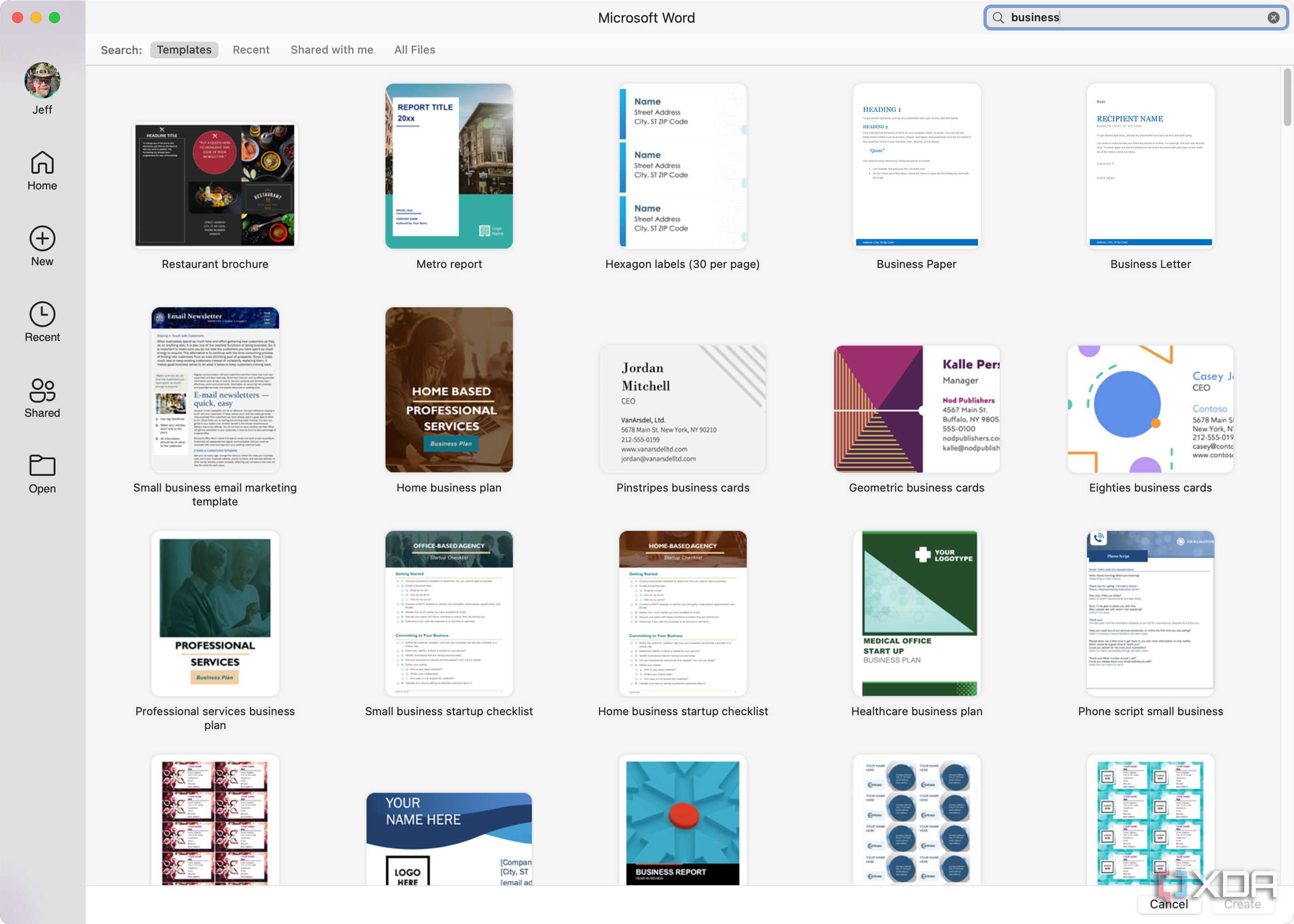Viewport: 1294px width, 924px height.
Task: Click the Open folder icon
Action: 42,465
